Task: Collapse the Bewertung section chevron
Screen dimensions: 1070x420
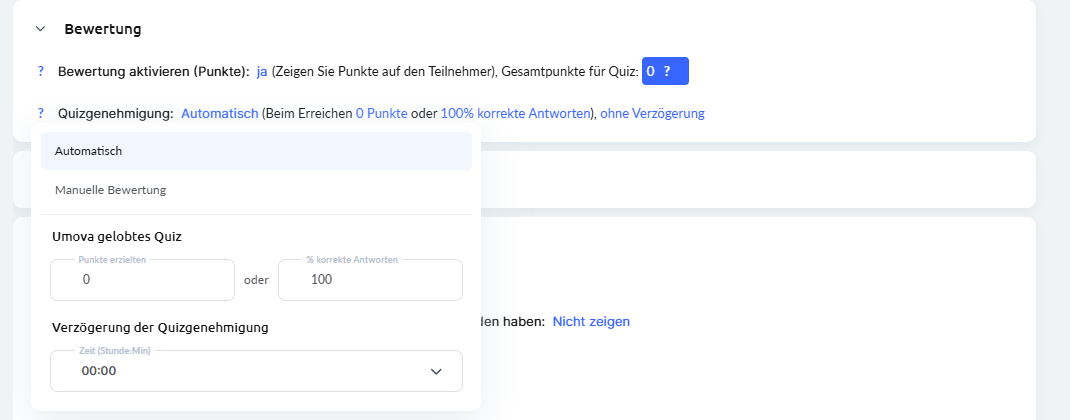Action: pyautogui.click(x=41, y=29)
